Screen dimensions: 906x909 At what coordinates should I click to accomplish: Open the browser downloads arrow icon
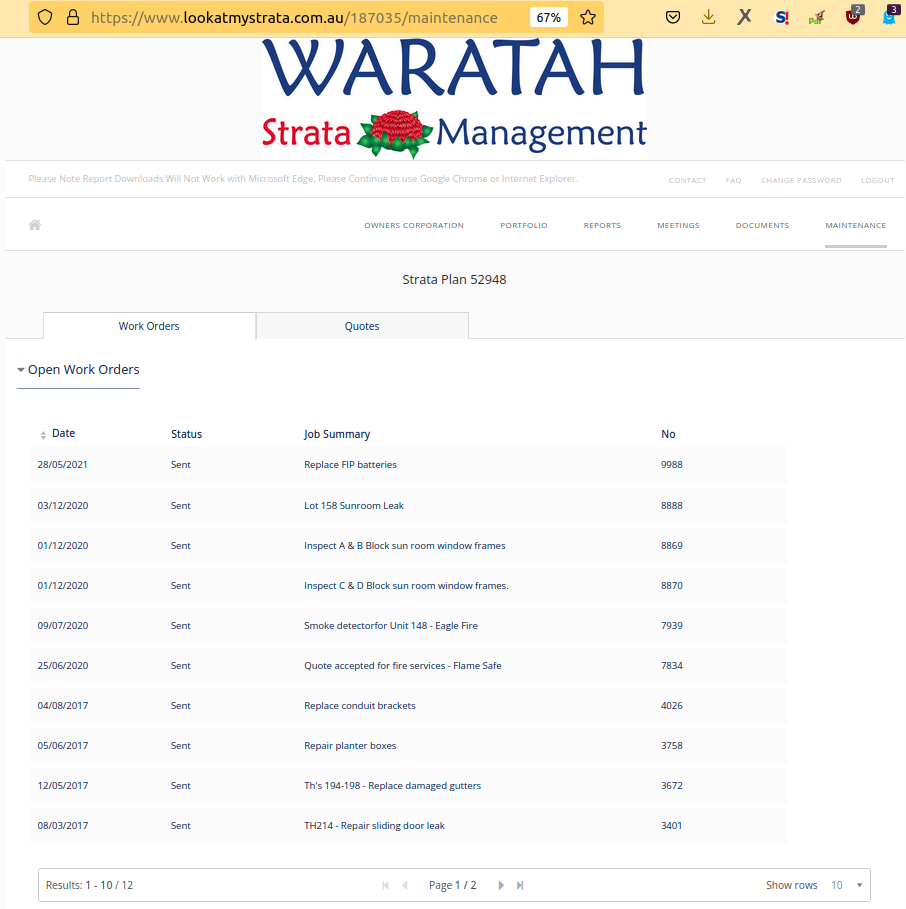(708, 17)
